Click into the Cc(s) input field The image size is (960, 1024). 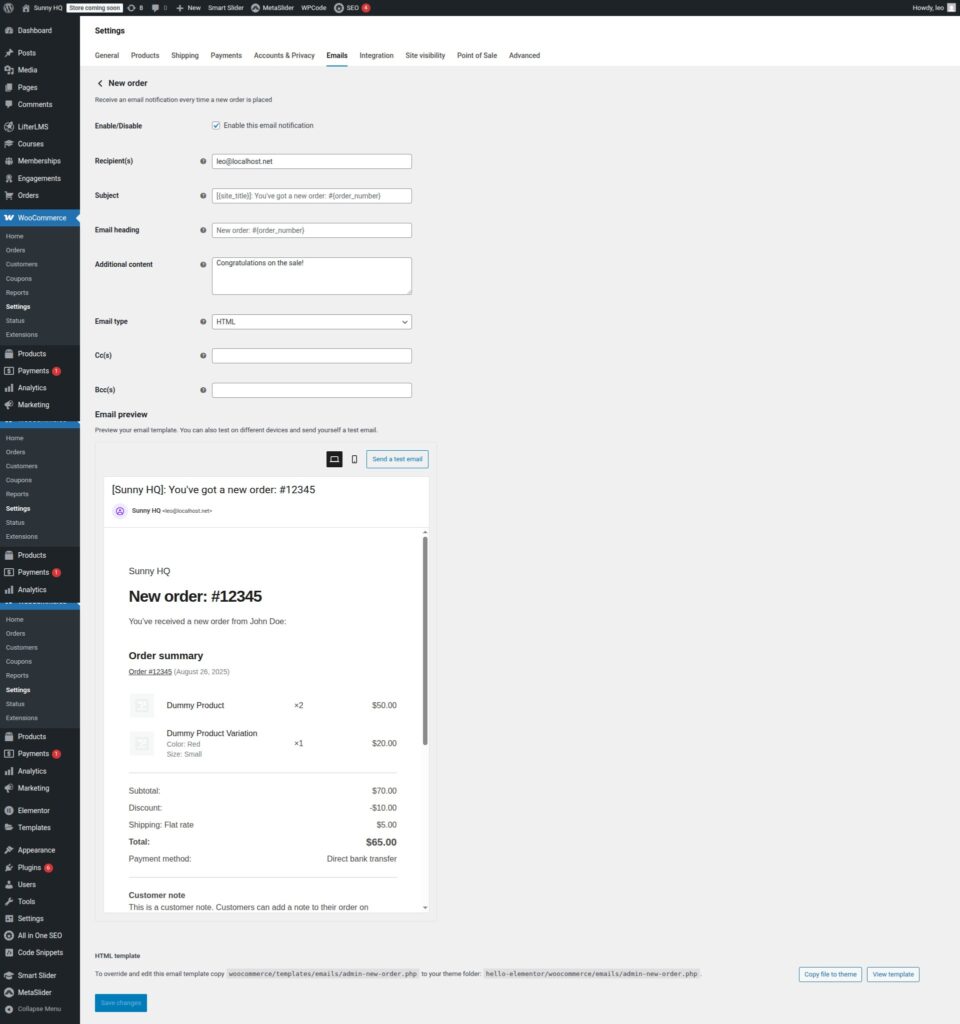[311, 356]
